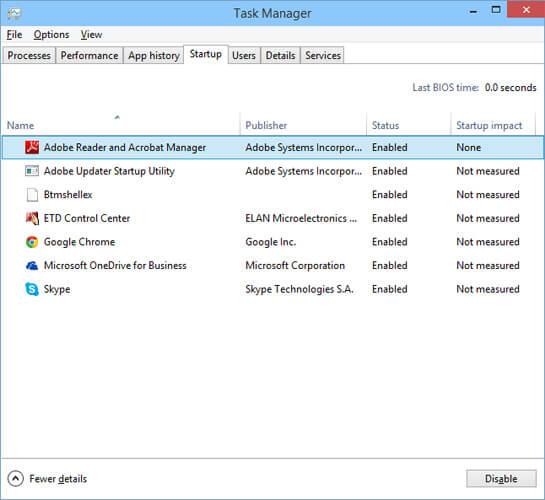The image size is (545, 500).
Task: Click the Microsoft Corporation publisher cell
Action: click(295, 265)
